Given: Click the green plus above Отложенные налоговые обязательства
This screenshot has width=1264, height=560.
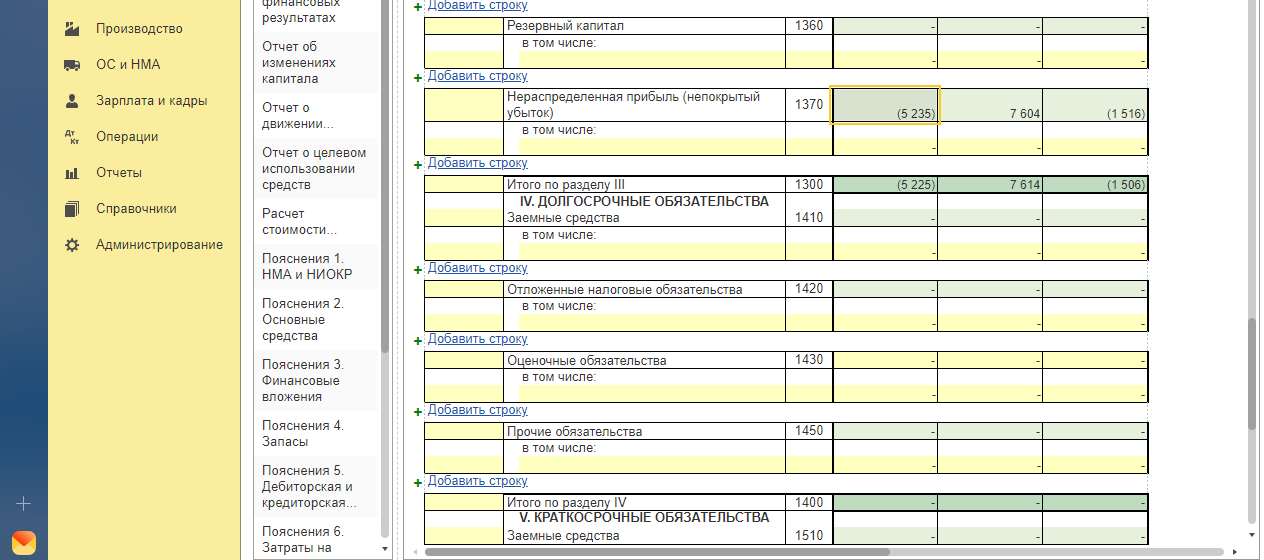Looking at the screenshot, I should [418, 269].
